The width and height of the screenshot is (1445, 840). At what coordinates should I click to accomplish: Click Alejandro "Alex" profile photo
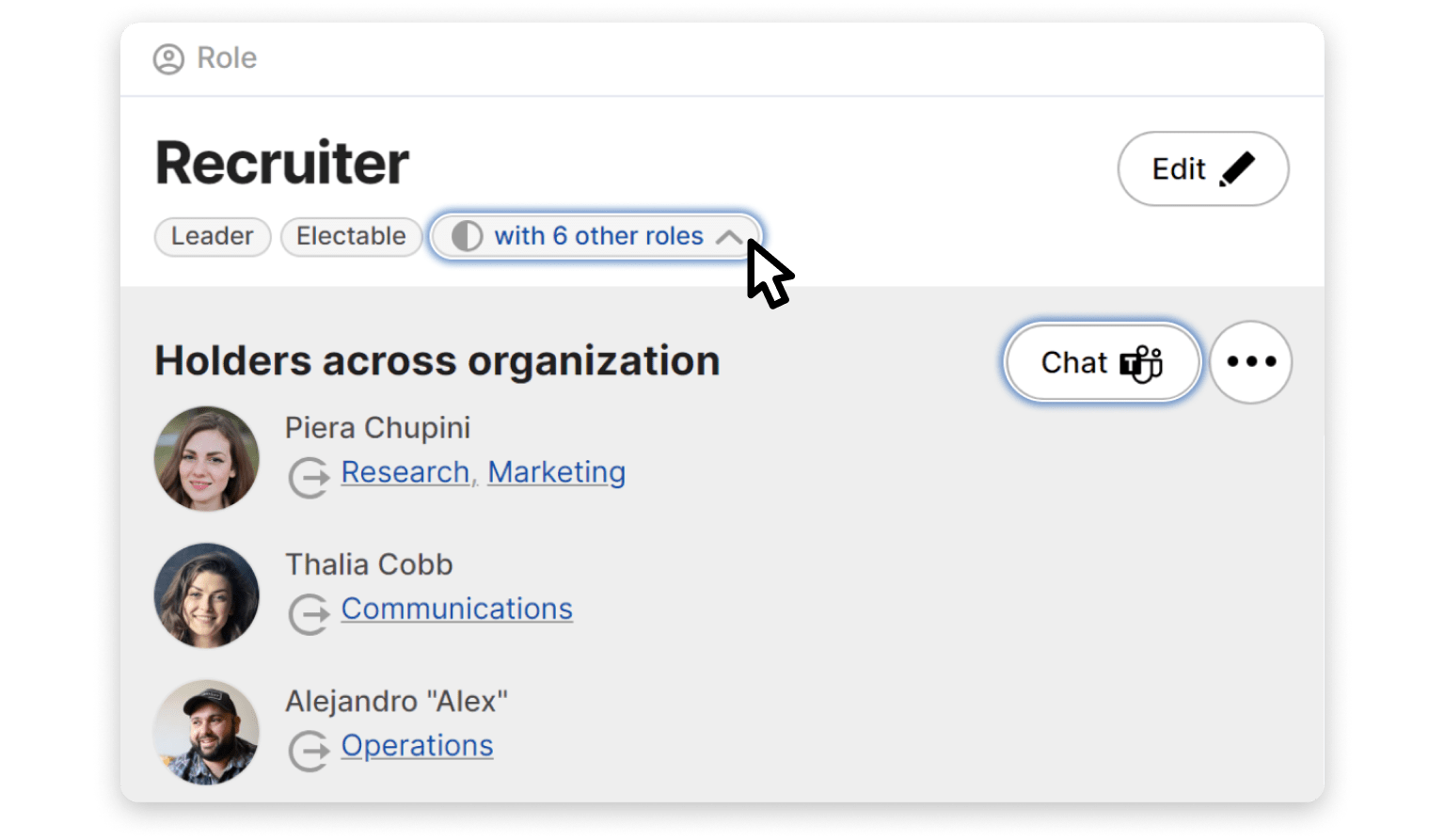pos(207,732)
